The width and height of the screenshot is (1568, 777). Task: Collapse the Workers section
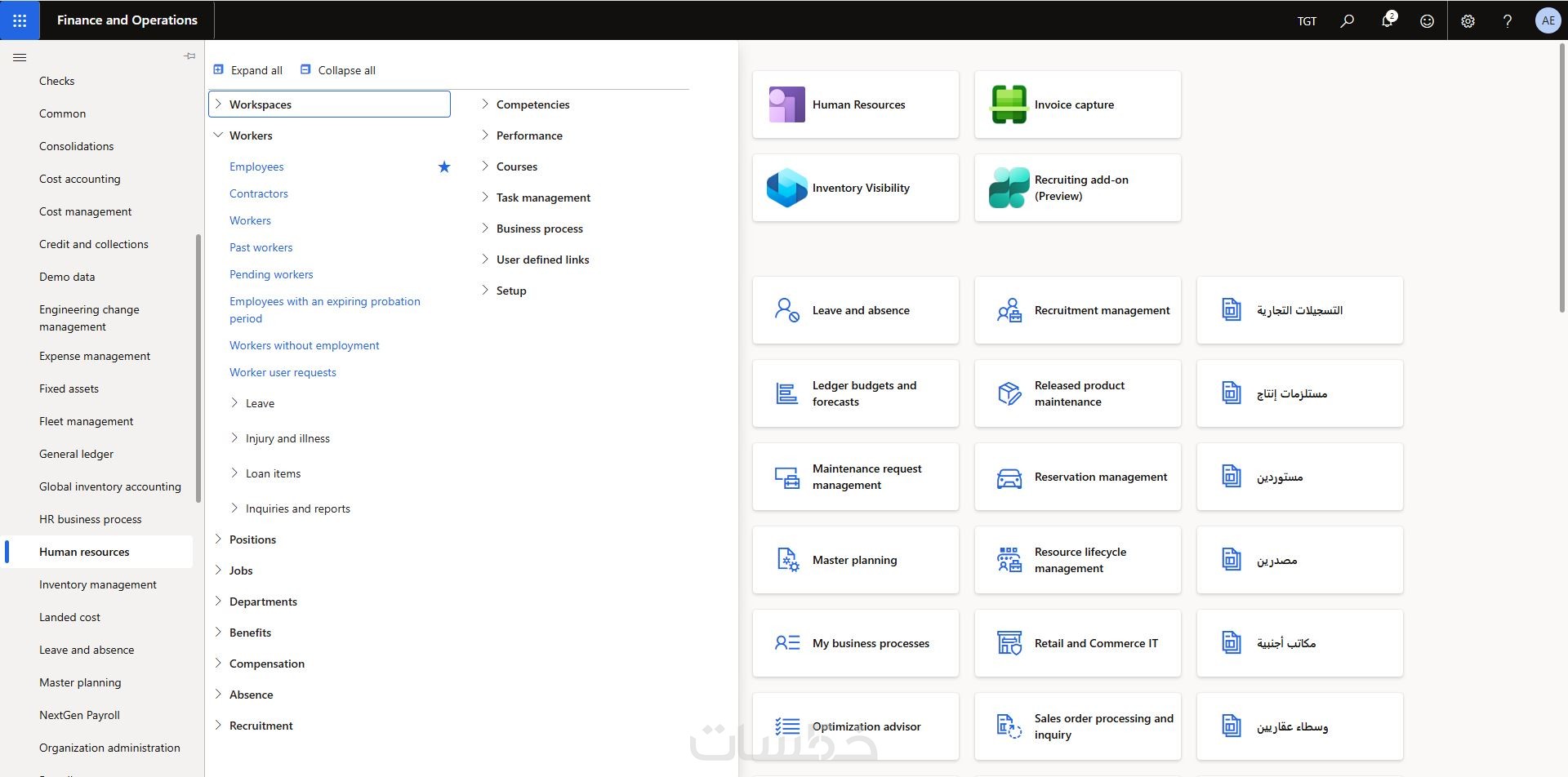[218, 135]
